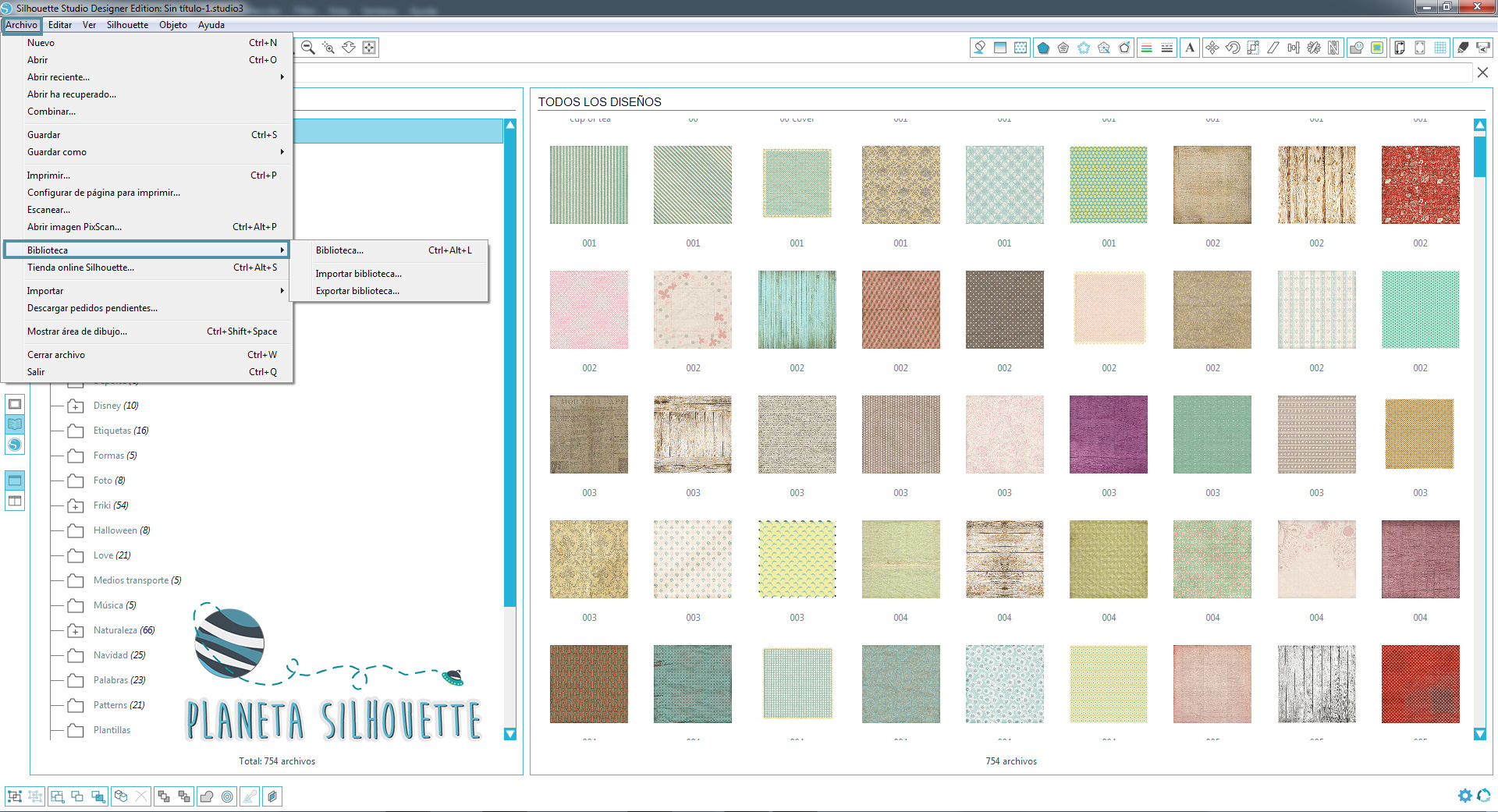This screenshot has height=812, width=1498.
Task: Click the Send to Silhouette icon
Action: pyautogui.click(x=1483, y=48)
